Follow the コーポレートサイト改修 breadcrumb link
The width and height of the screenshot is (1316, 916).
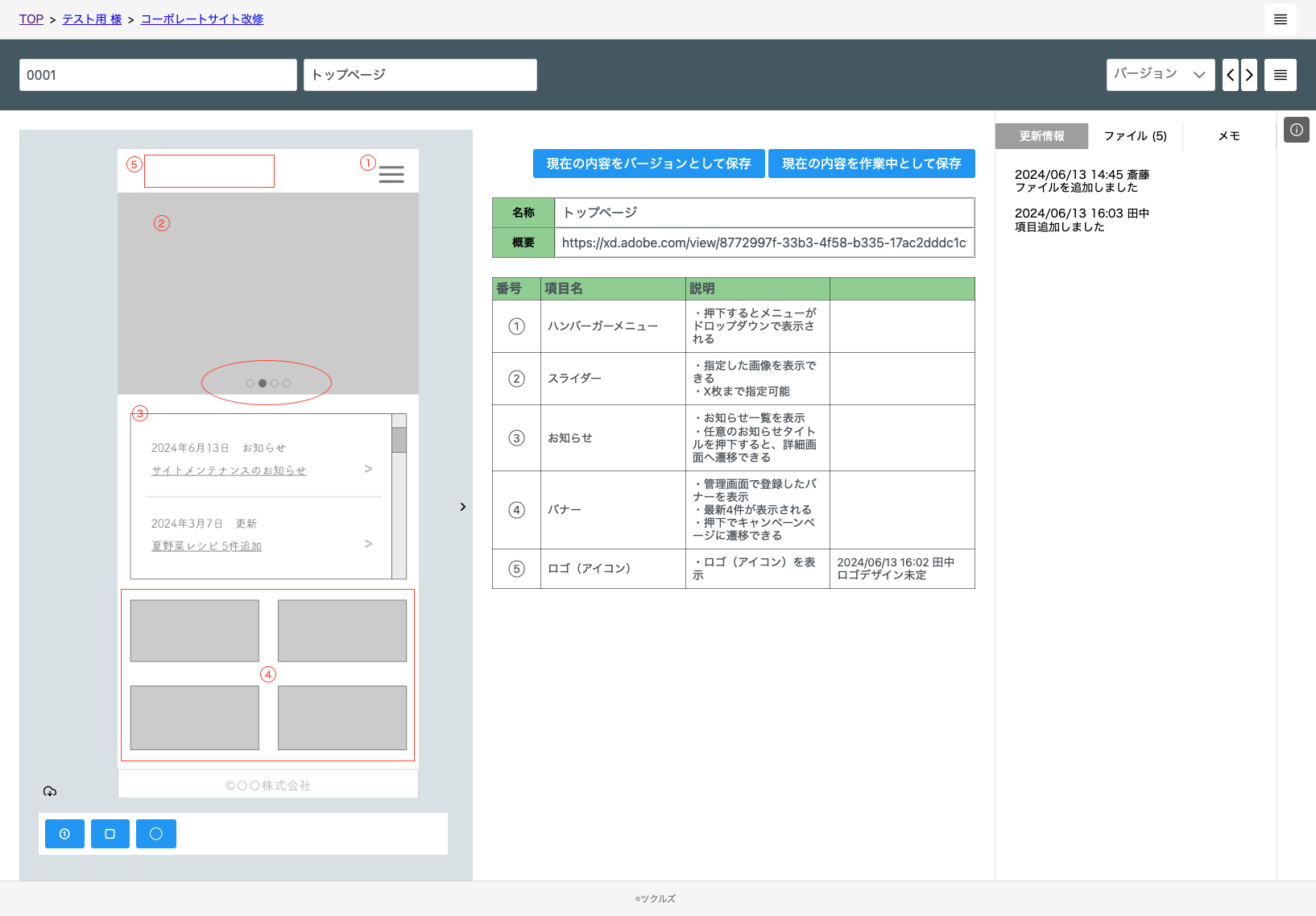tap(202, 19)
